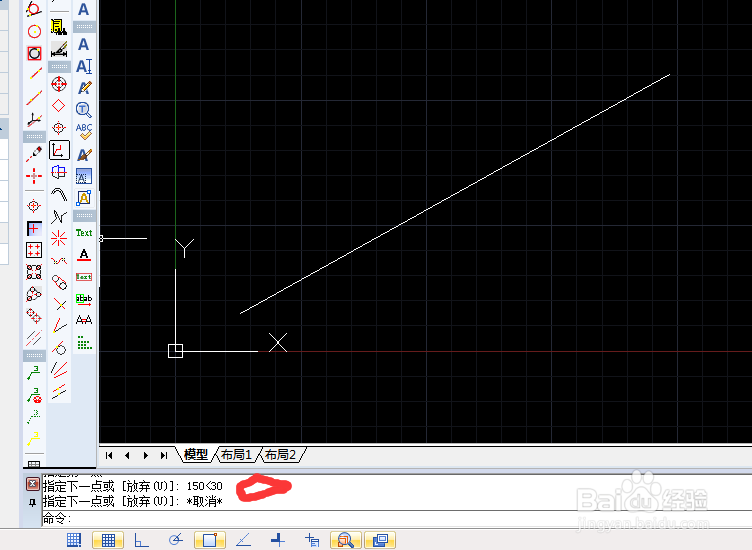Click the yellow list calculator icon

tap(59, 27)
